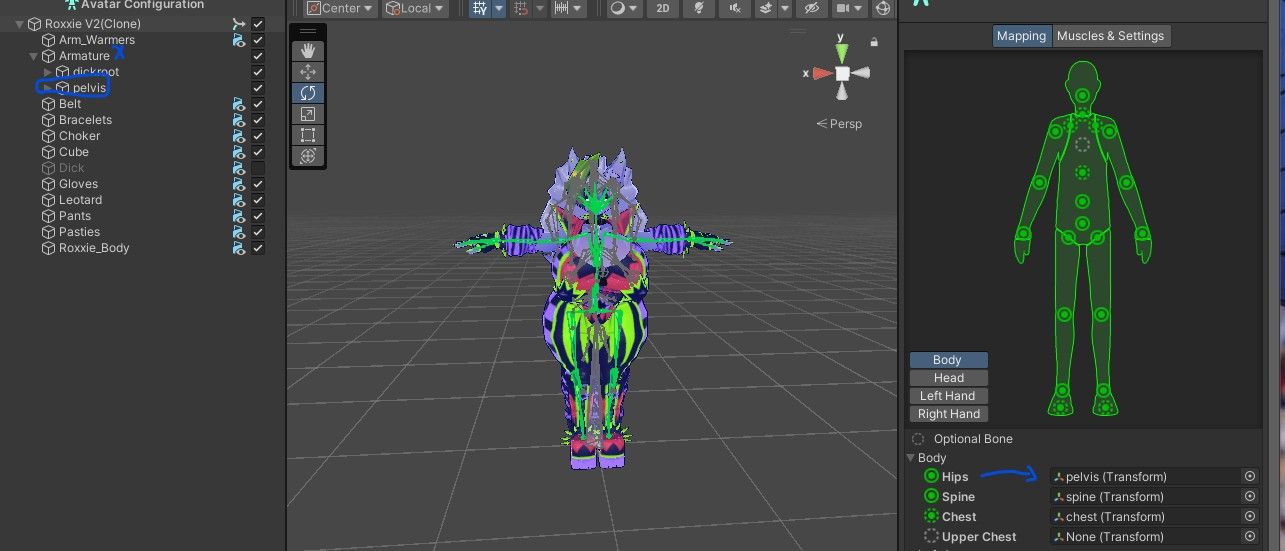Screen dimensions: 1285x551
Task: Open object picker for Spine field
Action: [x=1249, y=497]
